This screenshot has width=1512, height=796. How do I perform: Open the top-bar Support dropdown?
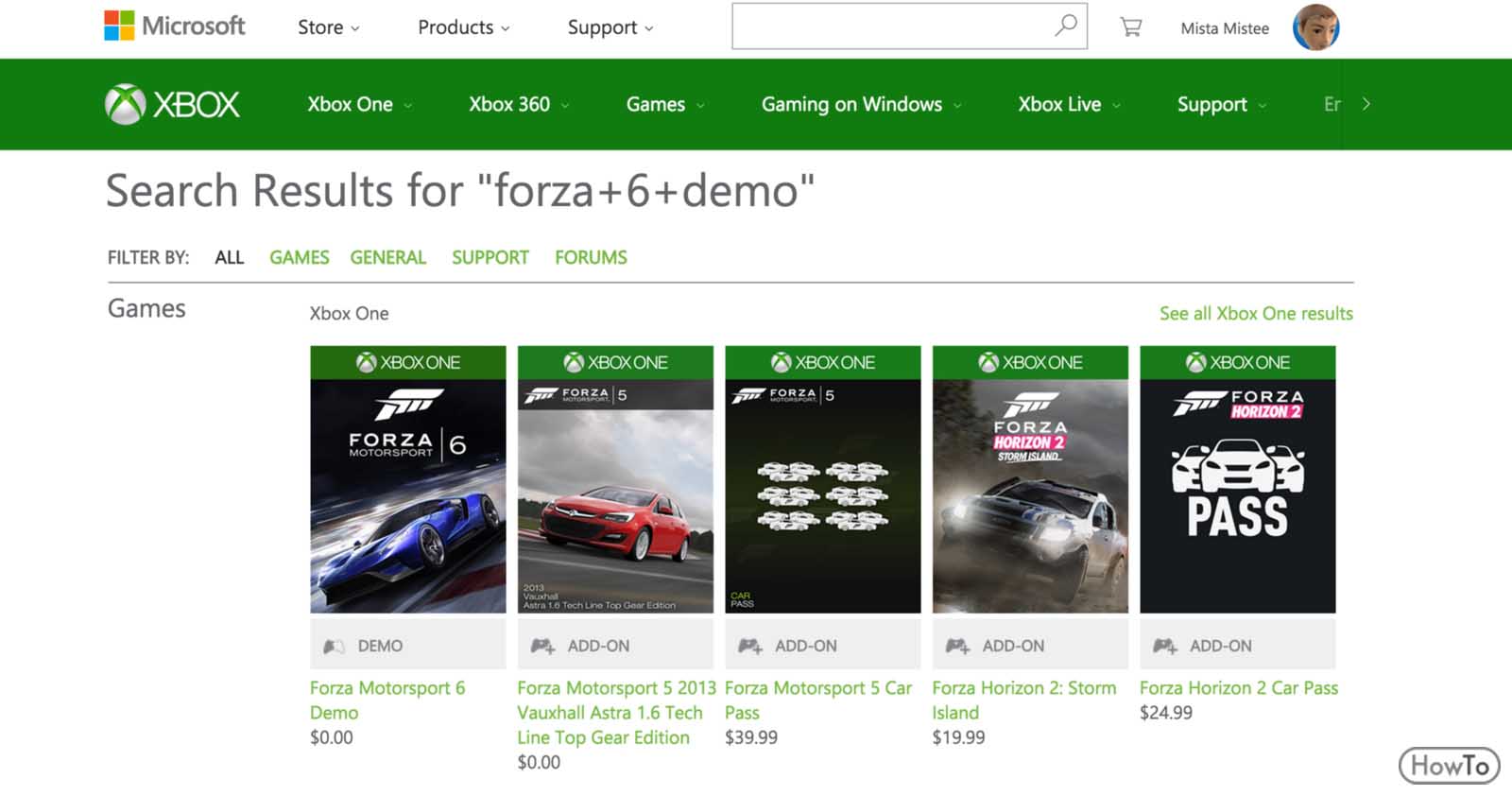(610, 27)
